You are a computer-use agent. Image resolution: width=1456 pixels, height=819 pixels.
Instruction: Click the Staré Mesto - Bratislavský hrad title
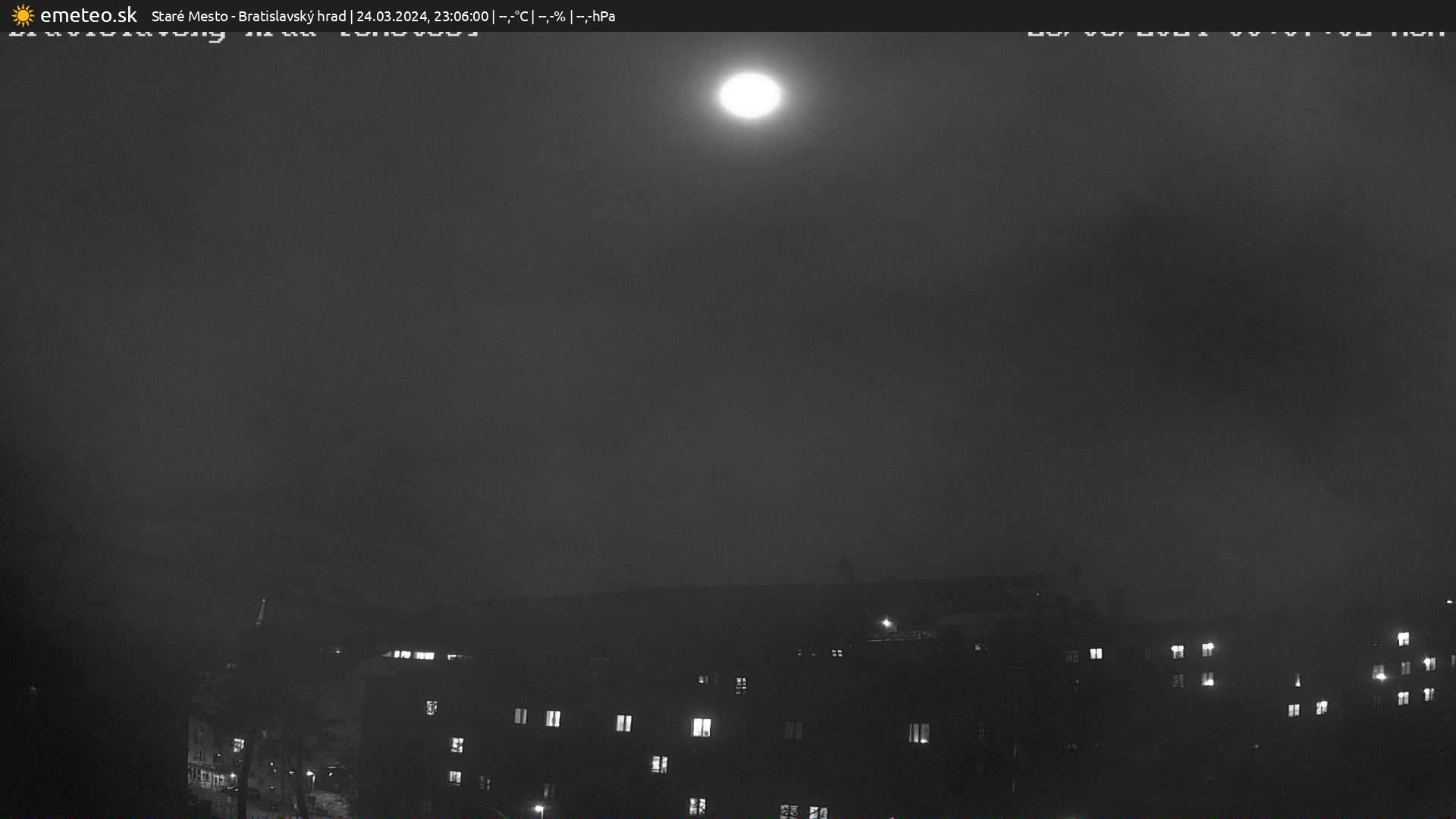[249, 16]
